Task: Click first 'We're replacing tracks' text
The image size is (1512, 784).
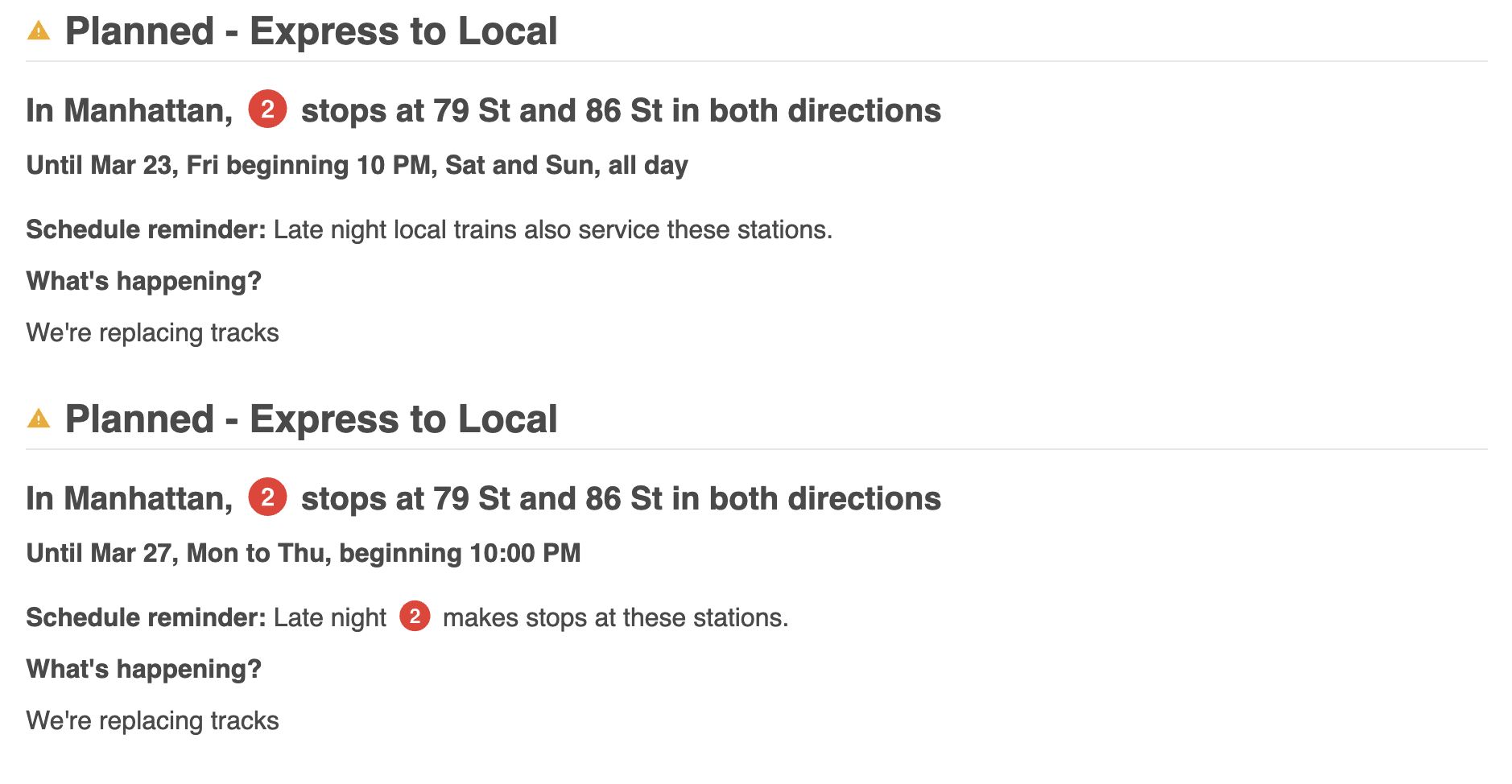Action: 152,333
